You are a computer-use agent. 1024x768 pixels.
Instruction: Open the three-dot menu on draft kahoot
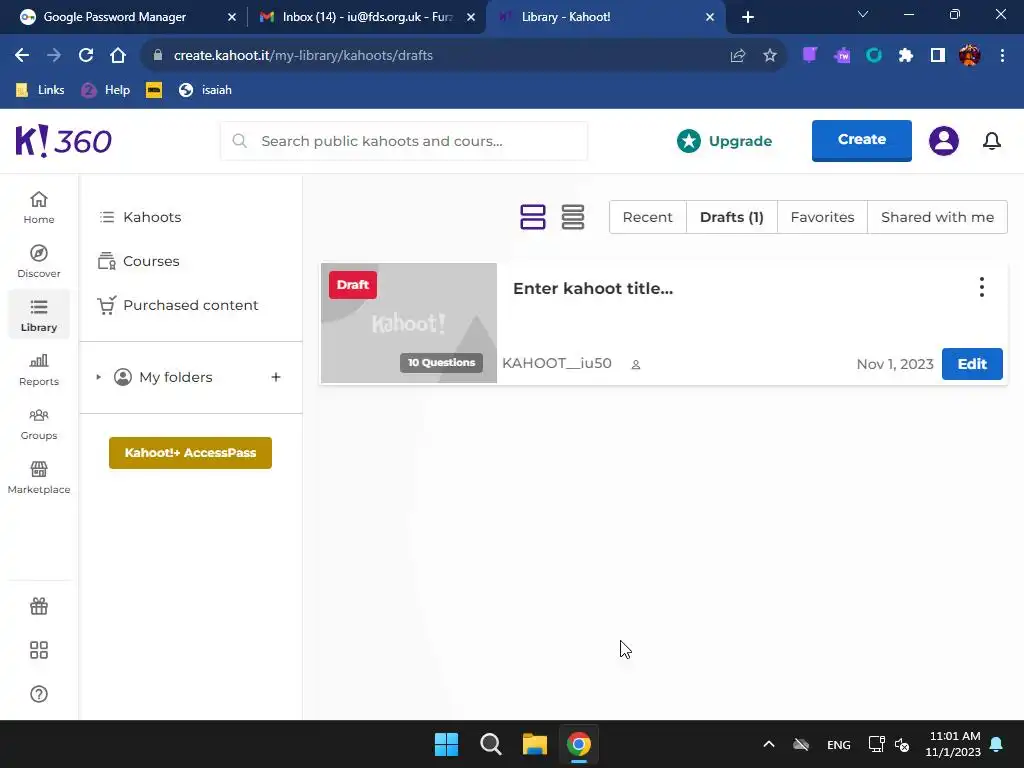point(982,287)
